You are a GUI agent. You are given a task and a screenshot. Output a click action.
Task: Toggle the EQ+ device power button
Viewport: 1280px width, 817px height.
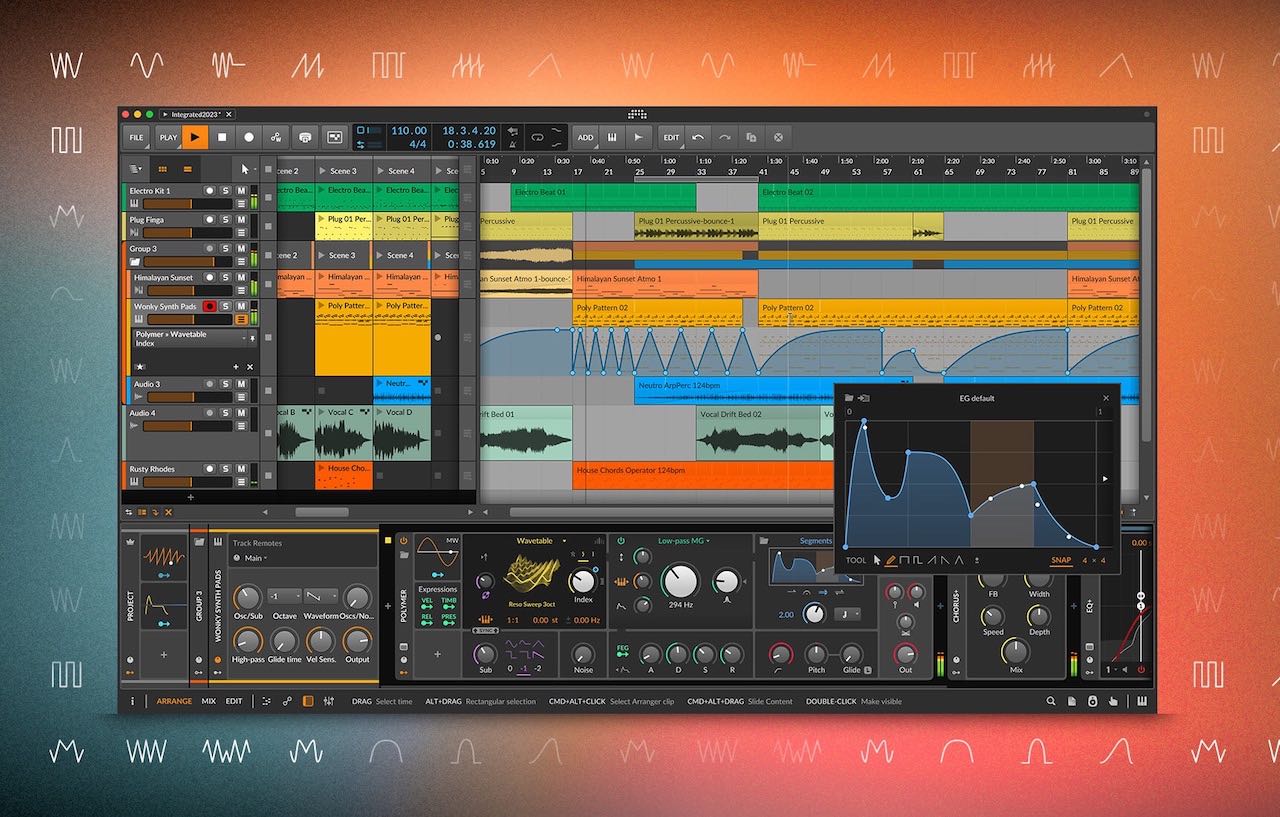1140,669
